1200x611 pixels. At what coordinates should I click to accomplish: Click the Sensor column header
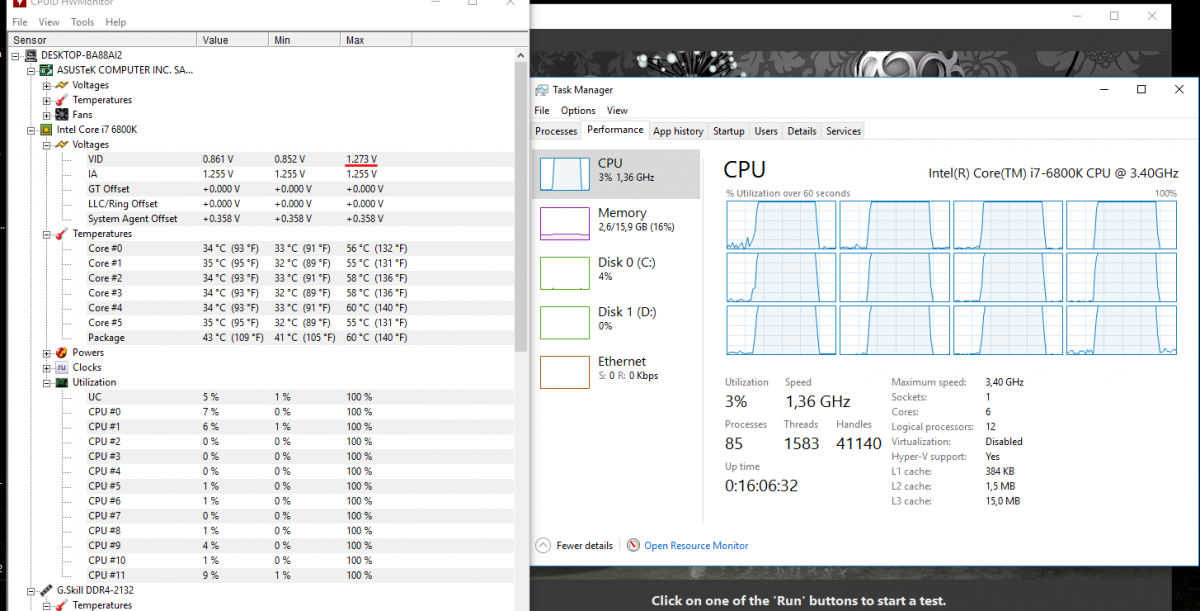point(104,40)
